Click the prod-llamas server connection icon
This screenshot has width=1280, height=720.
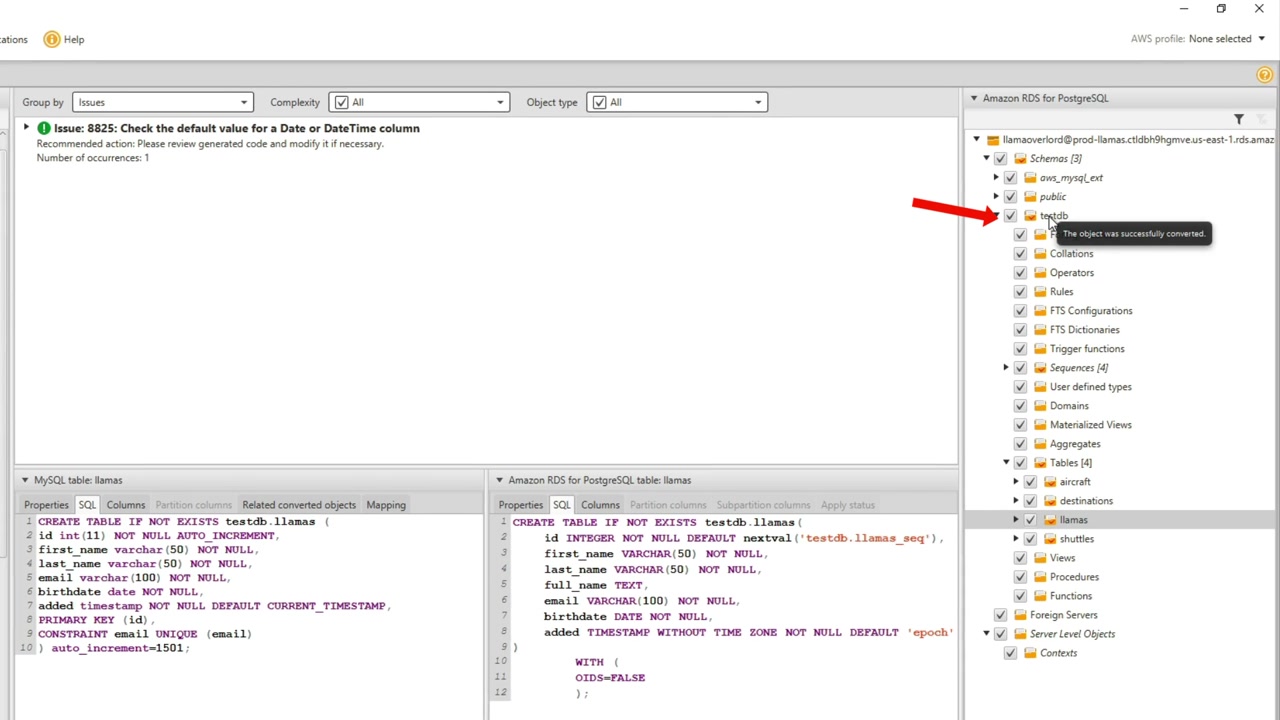(x=992, y=140)
